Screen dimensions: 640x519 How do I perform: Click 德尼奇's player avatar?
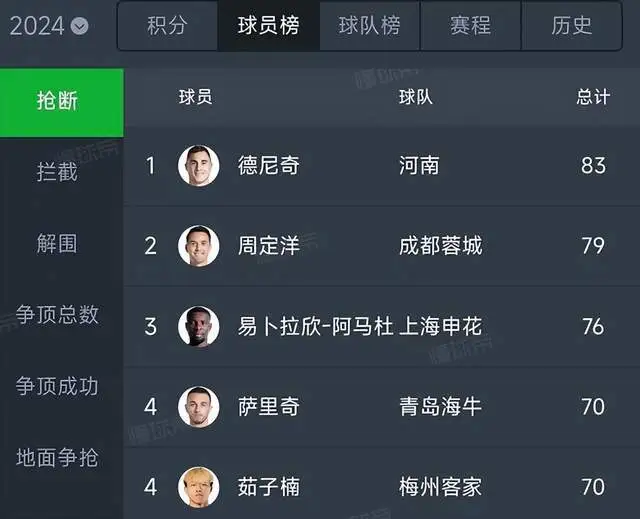click(x=198, y=166)
